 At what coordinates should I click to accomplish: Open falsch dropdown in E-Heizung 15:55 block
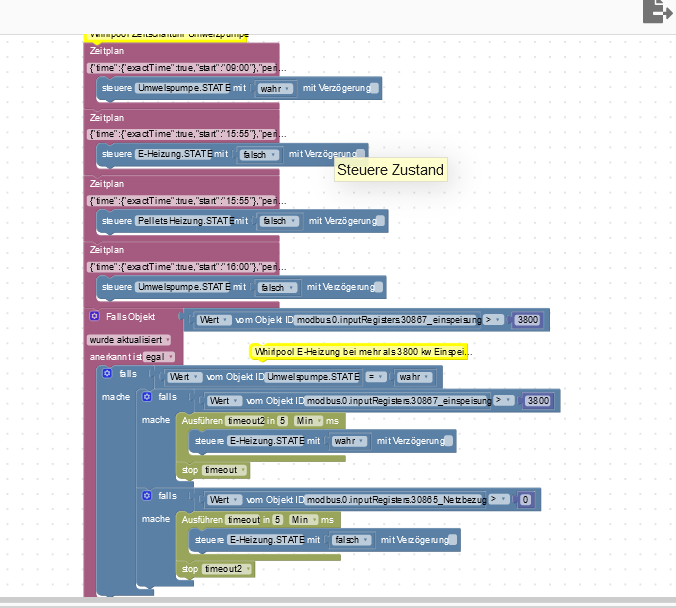[260, 154]
